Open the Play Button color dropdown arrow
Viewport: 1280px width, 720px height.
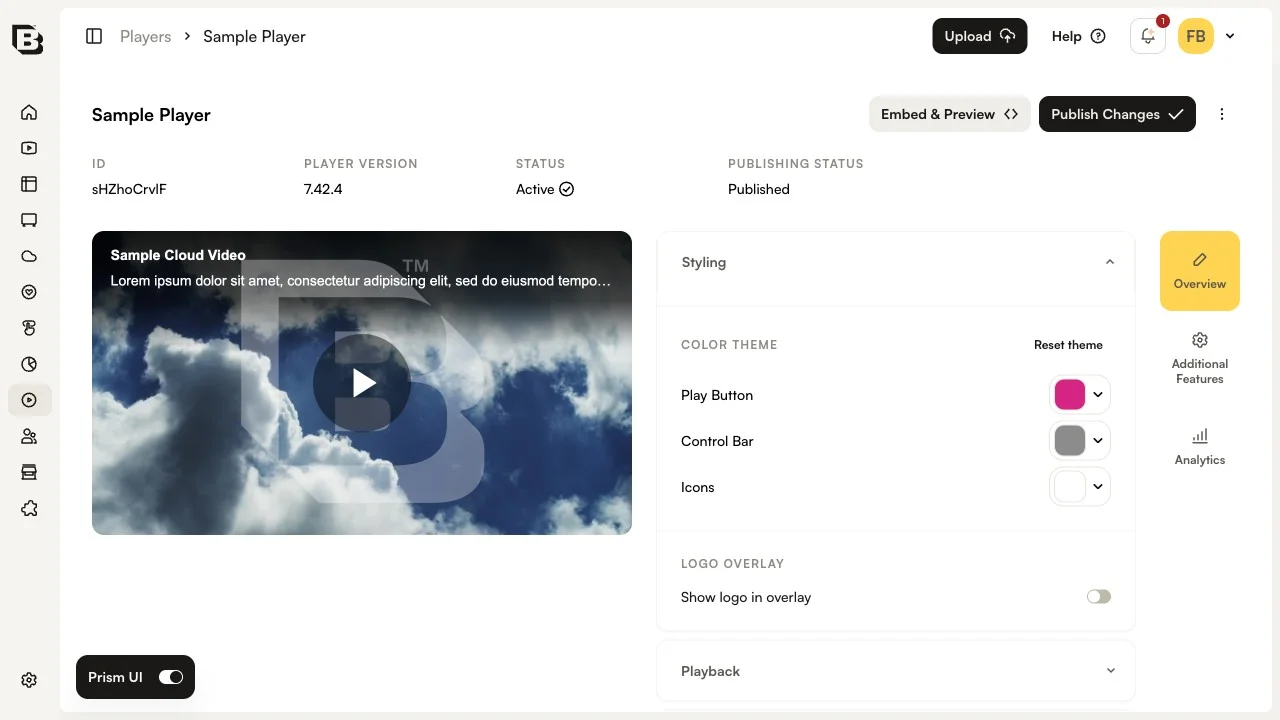tap(1098, 395)
